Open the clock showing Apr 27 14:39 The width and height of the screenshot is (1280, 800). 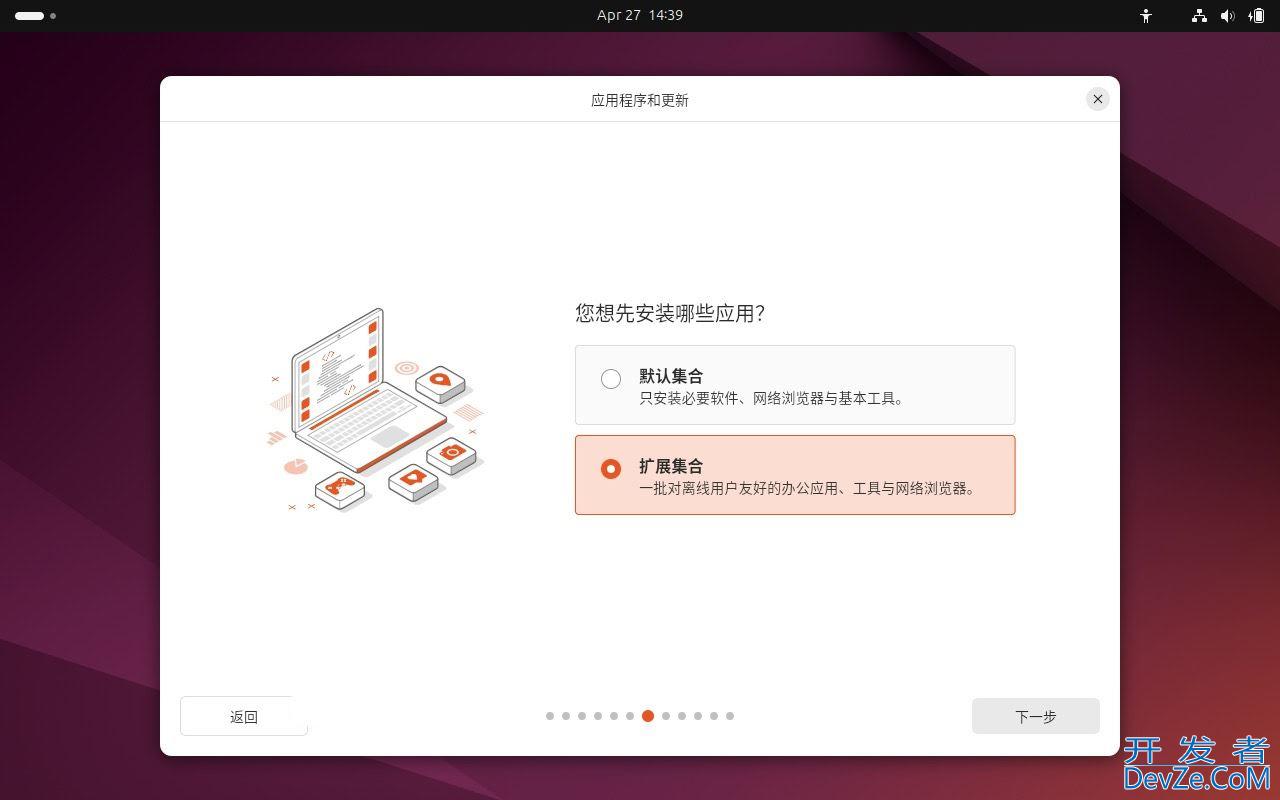pyautogui.click(x=640, y=15)
